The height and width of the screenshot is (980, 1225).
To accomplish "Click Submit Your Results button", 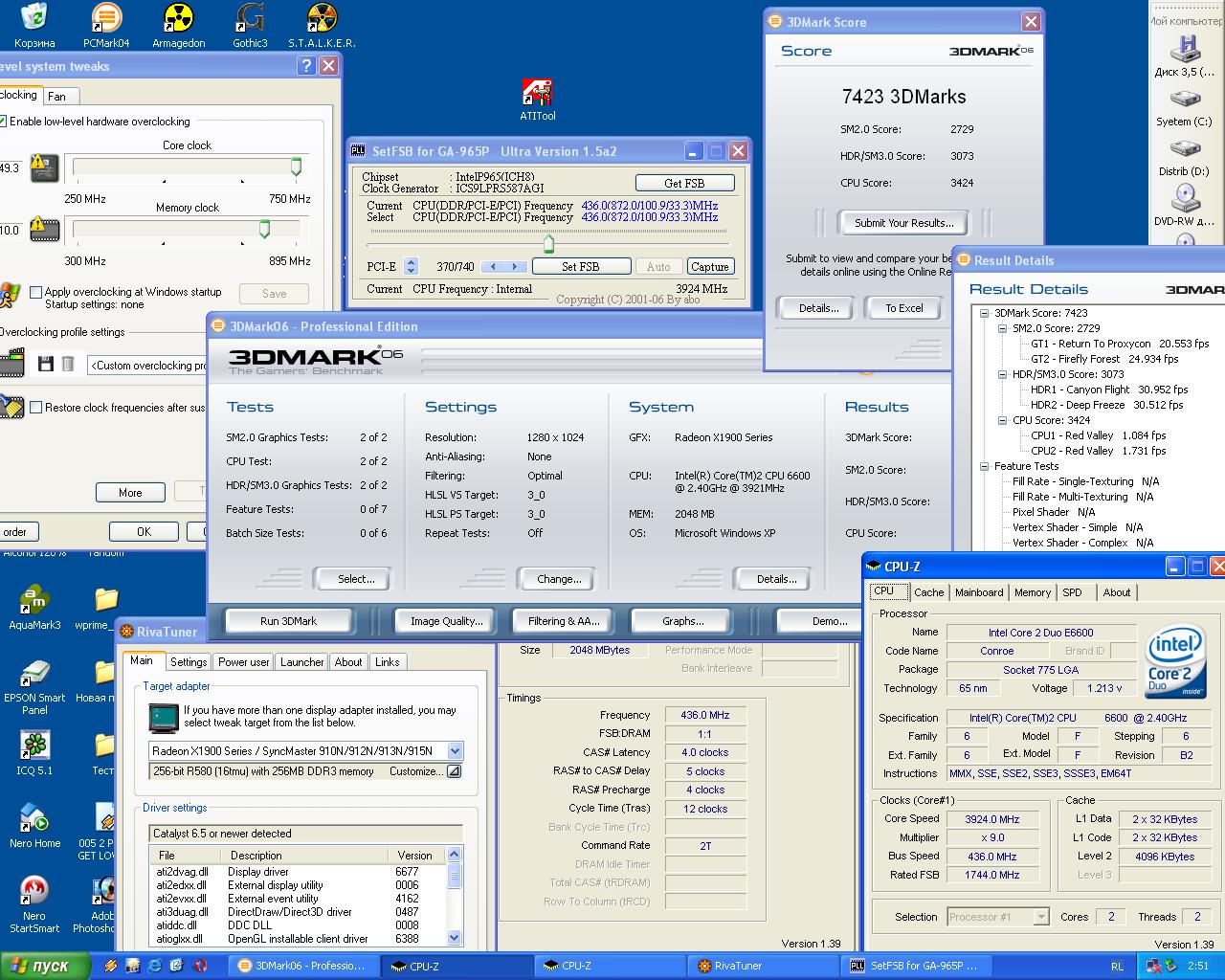I will 903,223.
